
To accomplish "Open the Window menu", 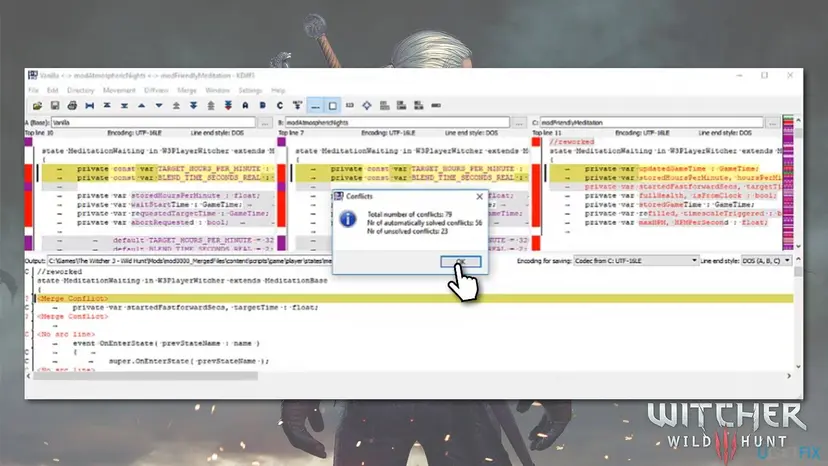I will tap(217, 90).
